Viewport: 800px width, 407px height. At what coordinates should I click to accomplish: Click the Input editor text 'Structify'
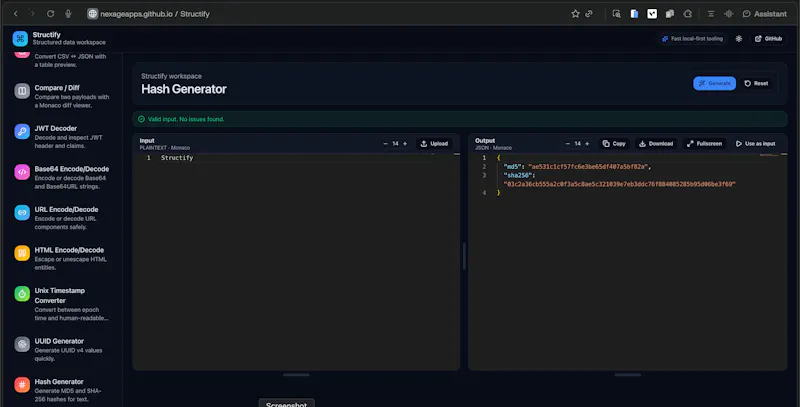(x=177, y=158)
